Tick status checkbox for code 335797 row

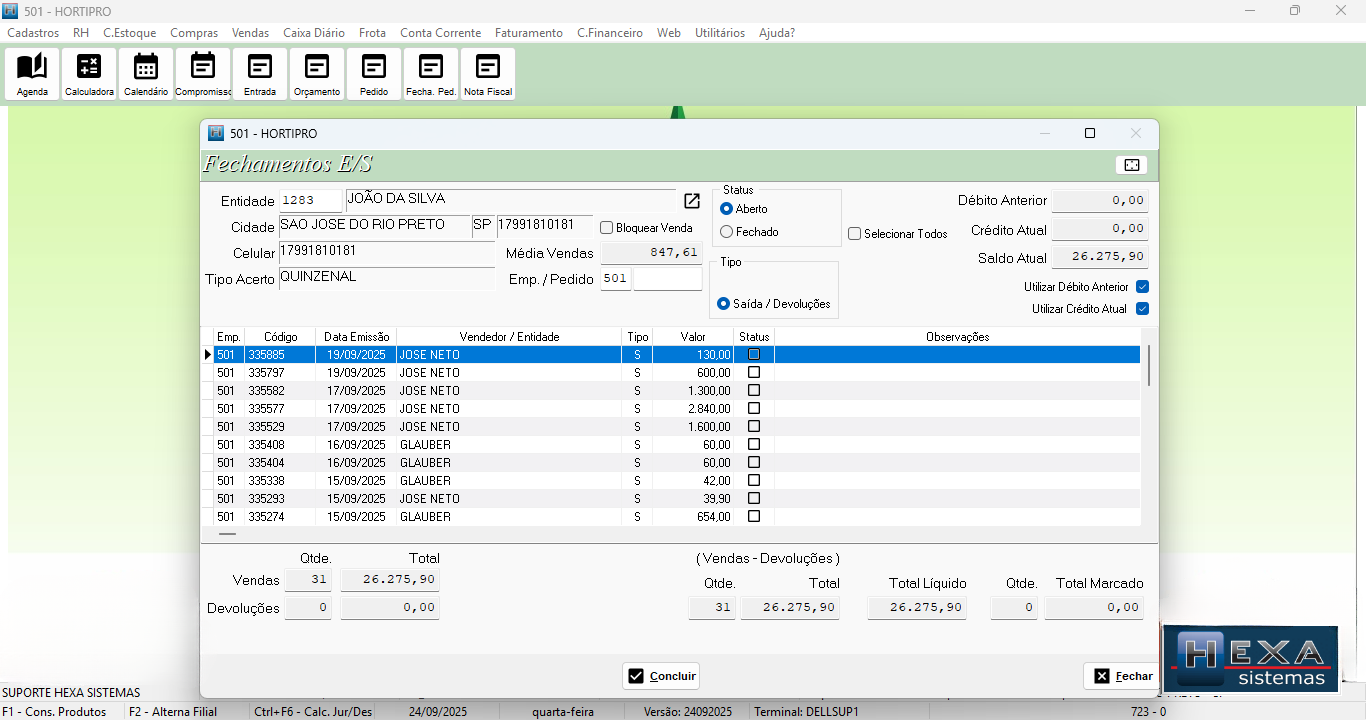754,373
